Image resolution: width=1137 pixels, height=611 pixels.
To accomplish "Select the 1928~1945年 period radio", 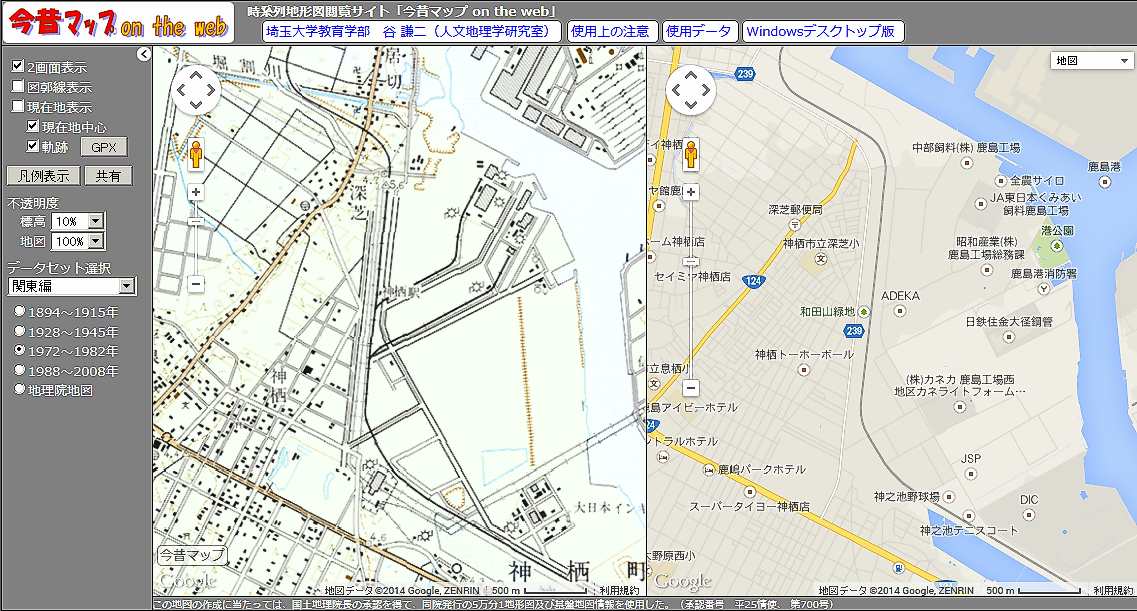I will coord(20,331).
